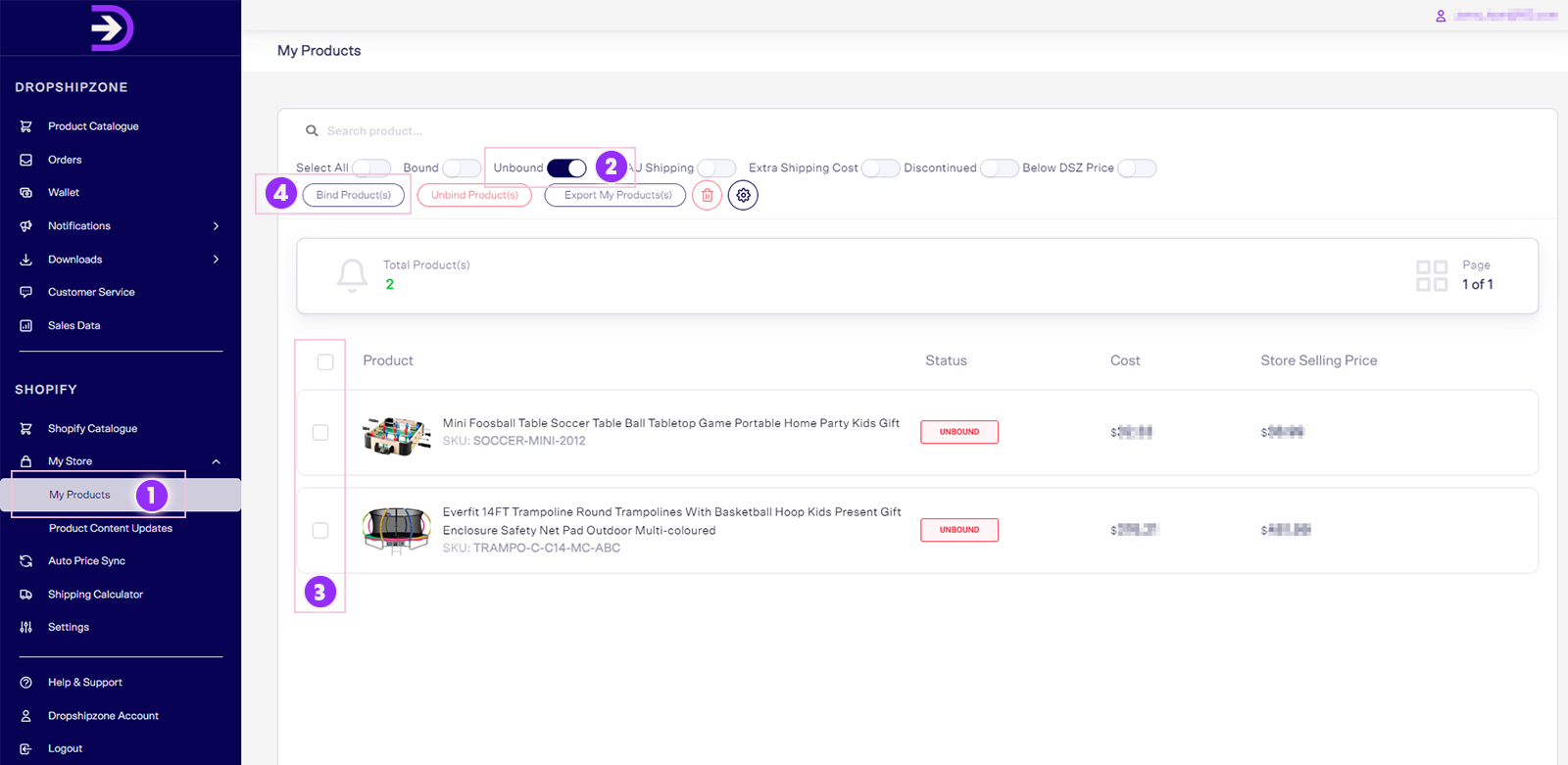Click the Orders inbox icon

click(x=26, y=160)
